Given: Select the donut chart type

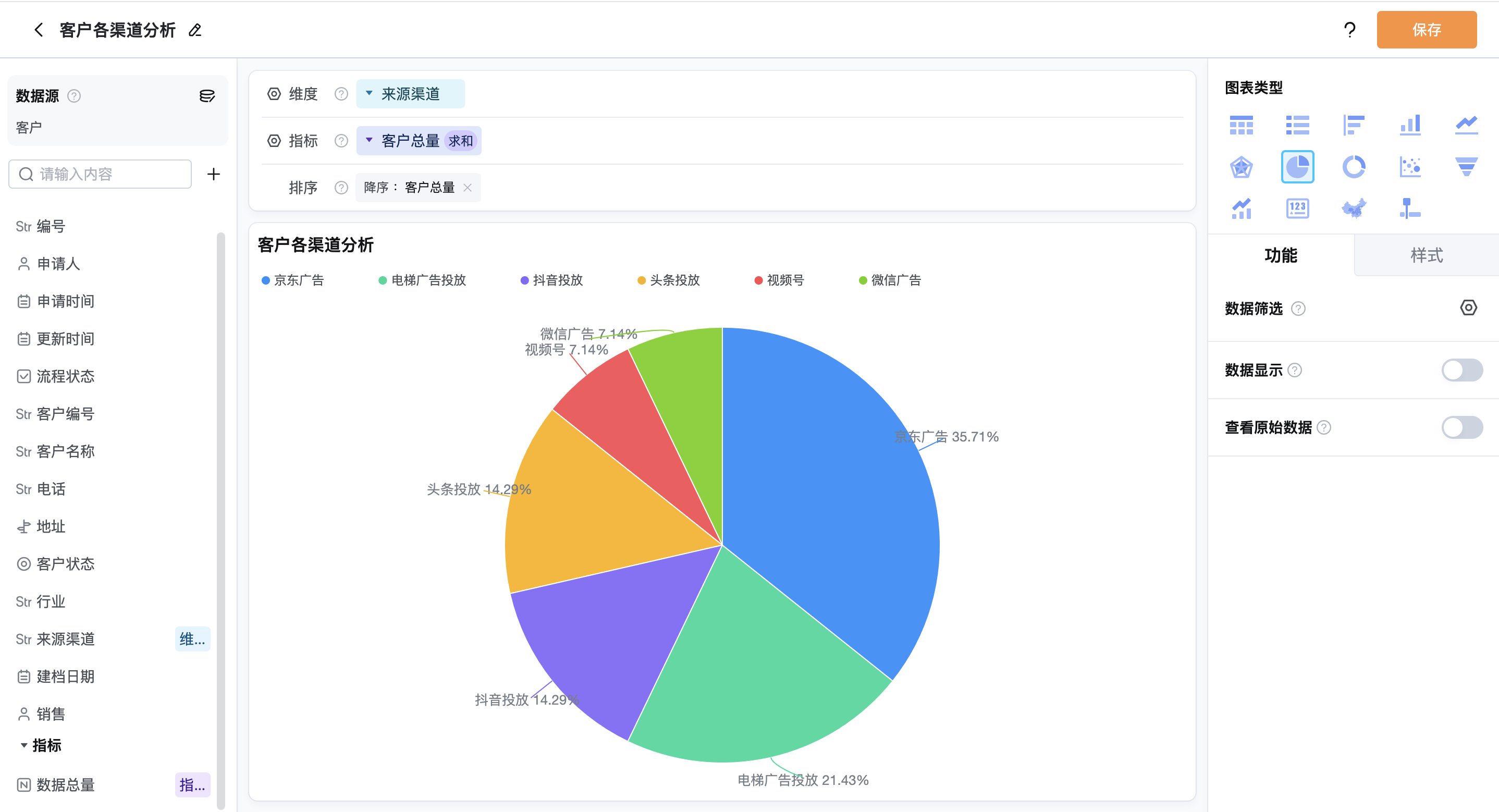Looking at the screenshot, I should pos(1354,167).
